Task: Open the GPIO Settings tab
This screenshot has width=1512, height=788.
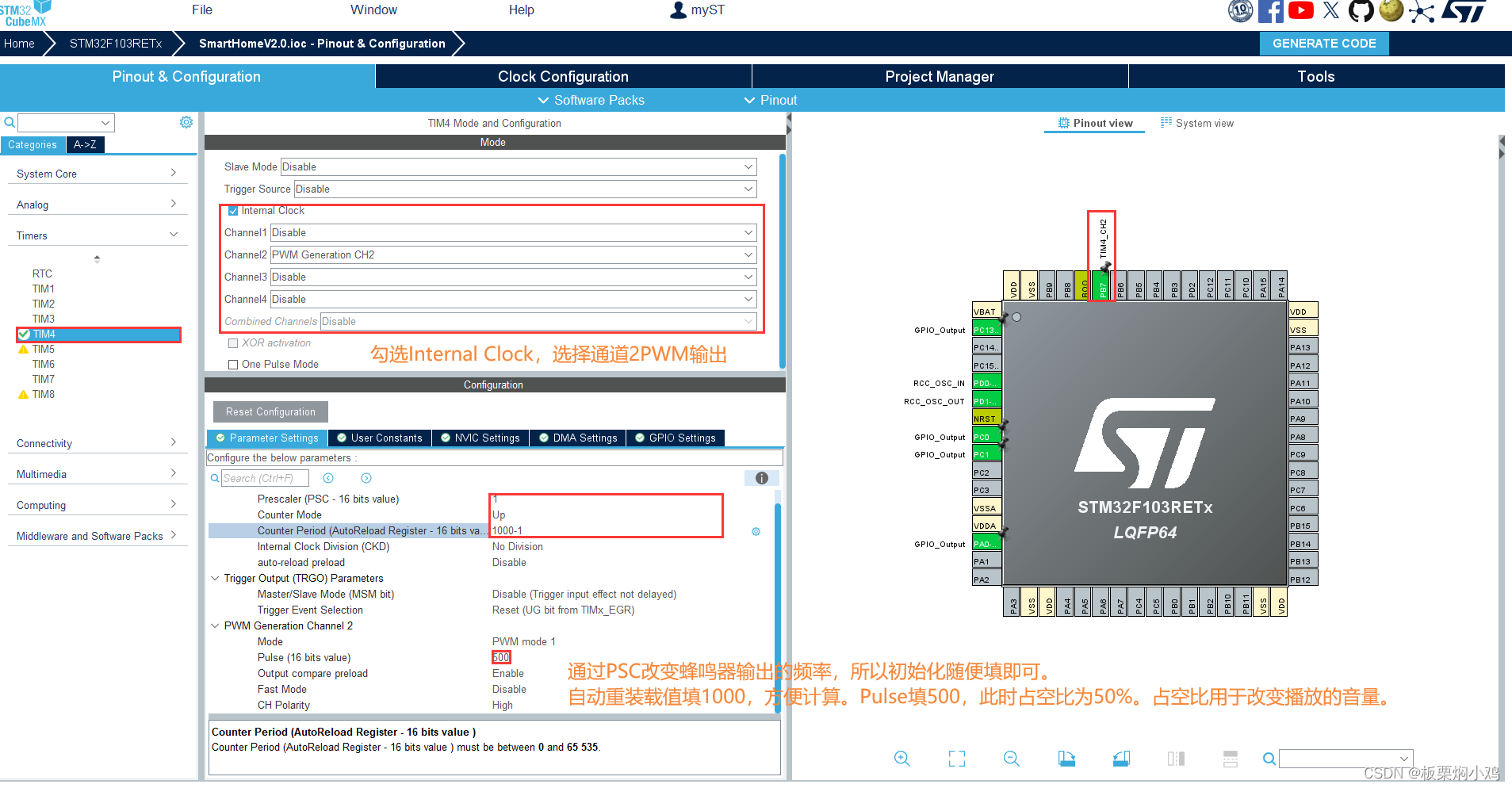Action: click(676, 438)
